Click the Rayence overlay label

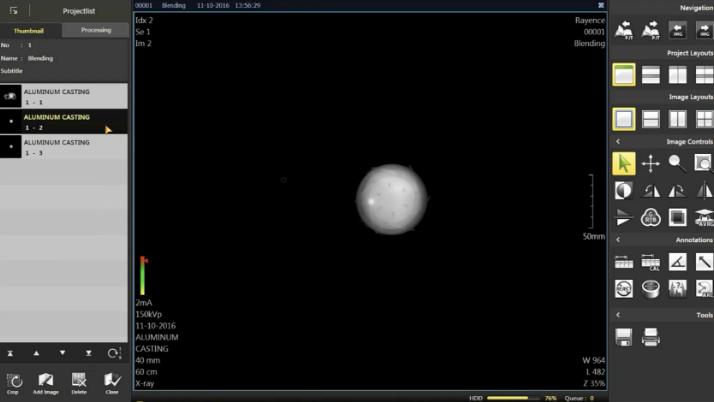(590, 20)
